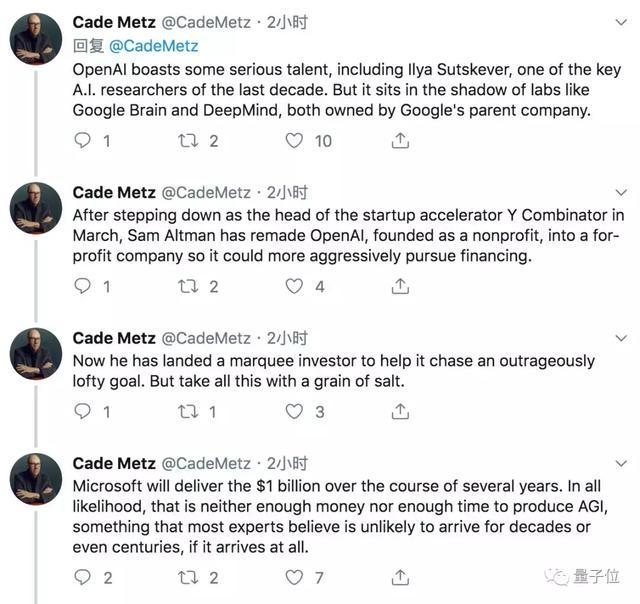The height and width of the screenshot is (604, 640).
Task: Reply to the Y Combinator tweet
Action: (x=83, y=287)
